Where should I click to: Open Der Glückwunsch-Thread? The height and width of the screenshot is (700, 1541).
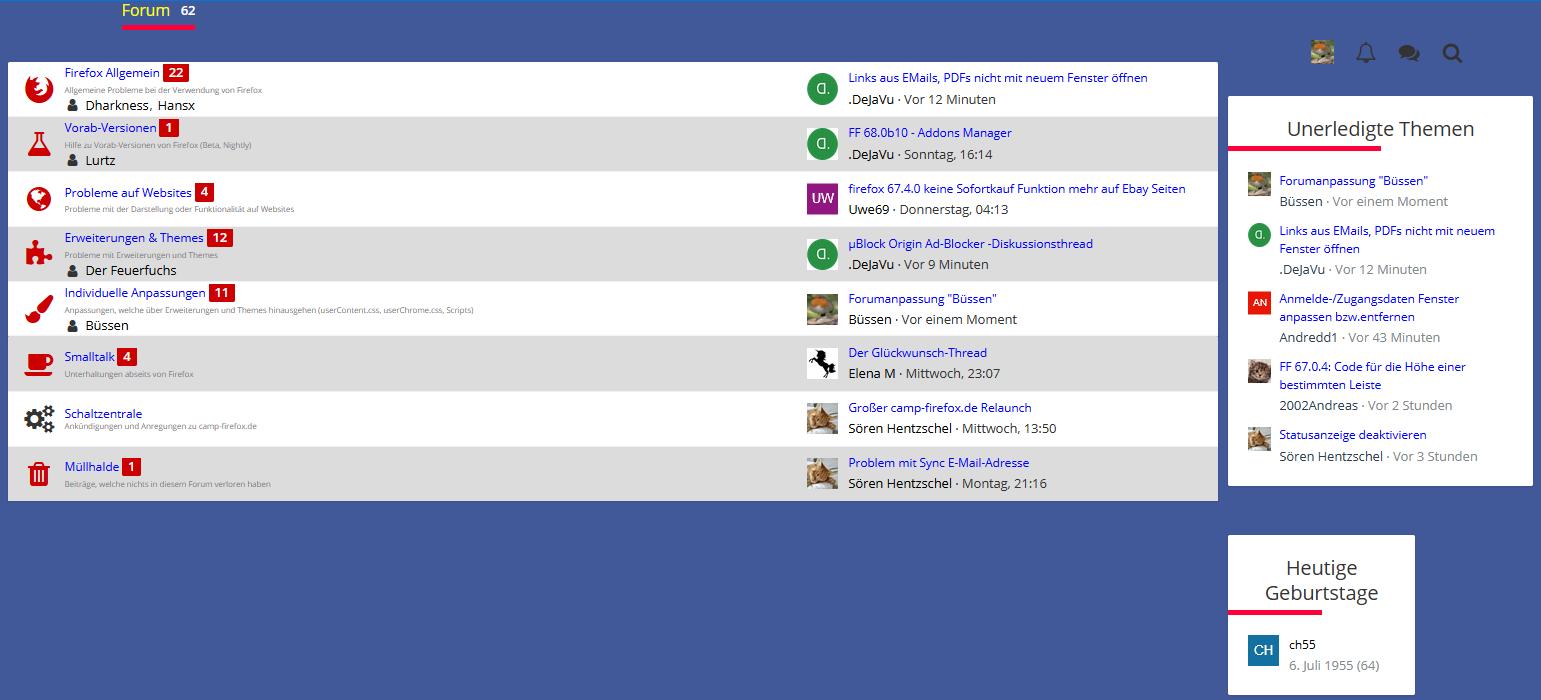click(918, 353)
